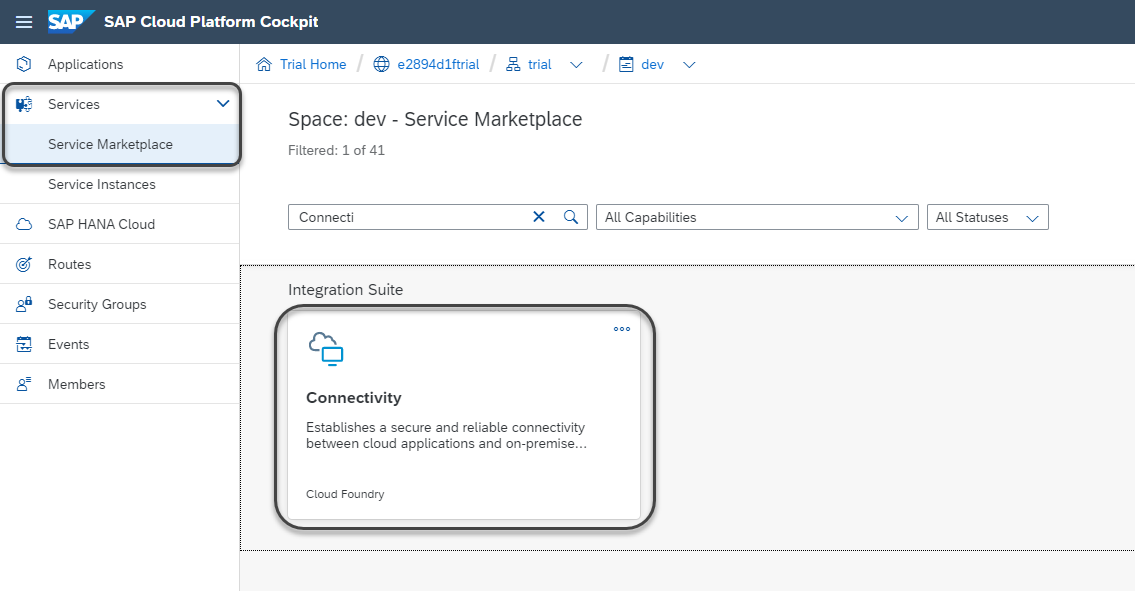Open the Members page
The image size is (1135, 591).
(119, 385)
